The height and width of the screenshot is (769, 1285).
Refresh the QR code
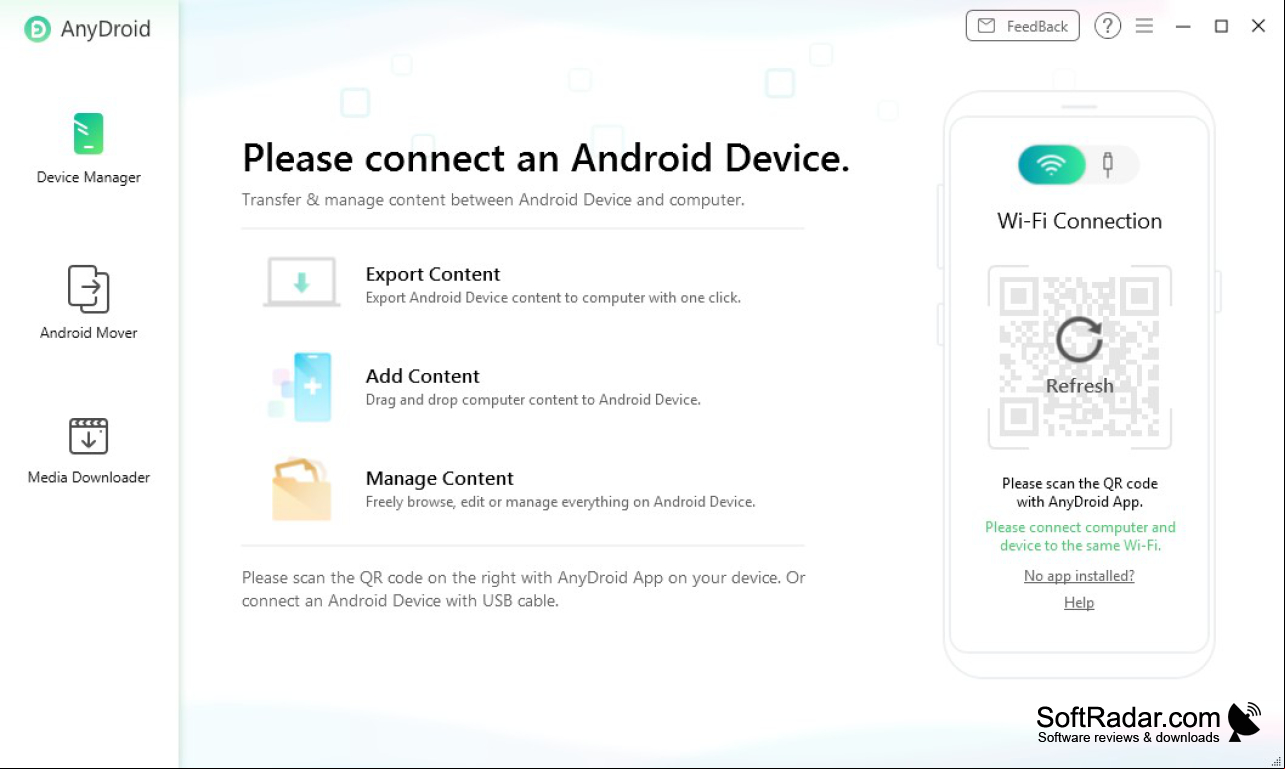1079,357
